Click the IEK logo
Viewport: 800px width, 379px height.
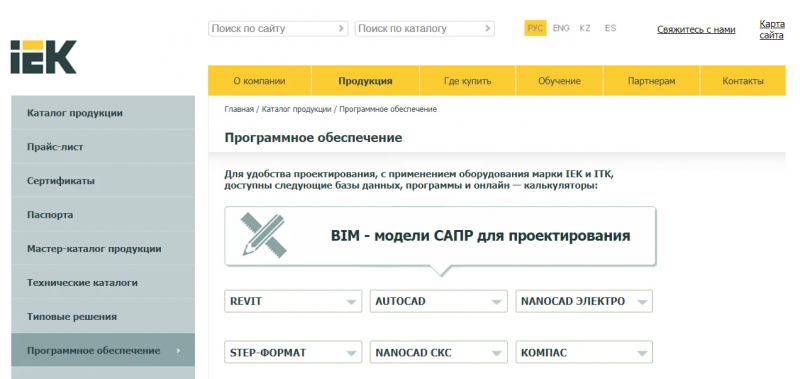(43, 57)
